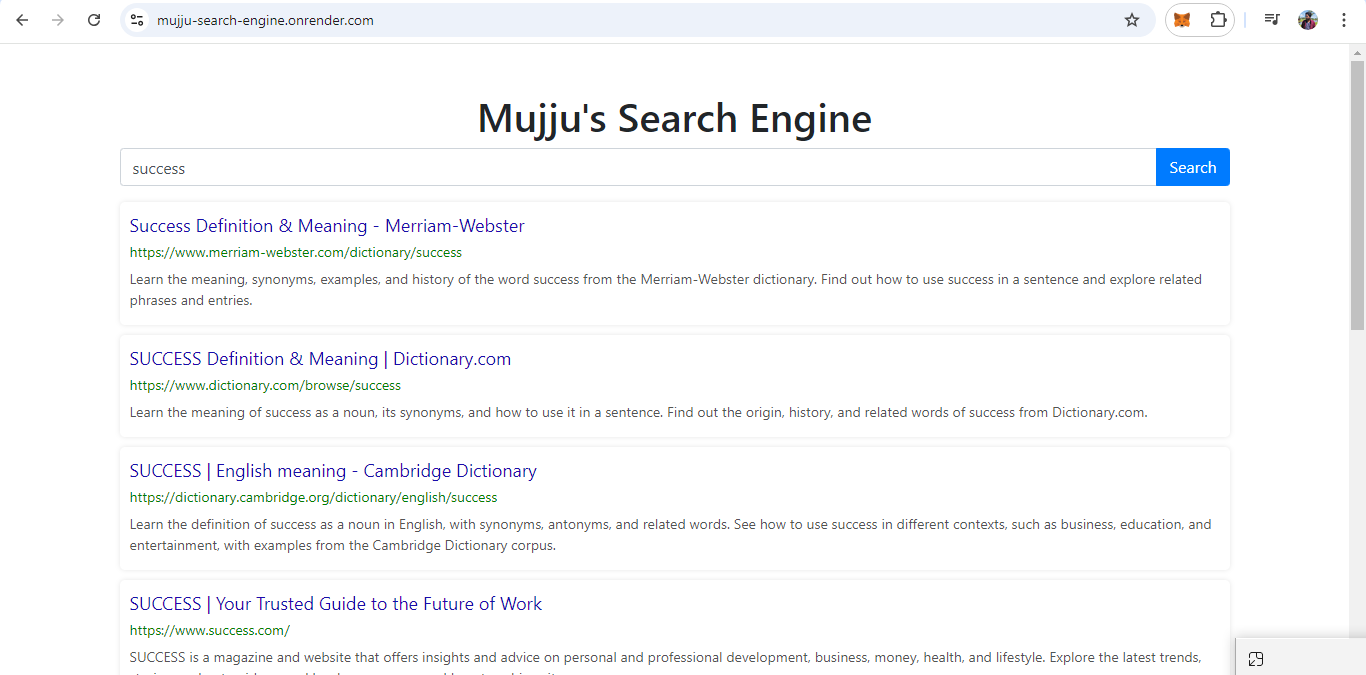Click the https://www.success.com/ URL text

[210, 630]
